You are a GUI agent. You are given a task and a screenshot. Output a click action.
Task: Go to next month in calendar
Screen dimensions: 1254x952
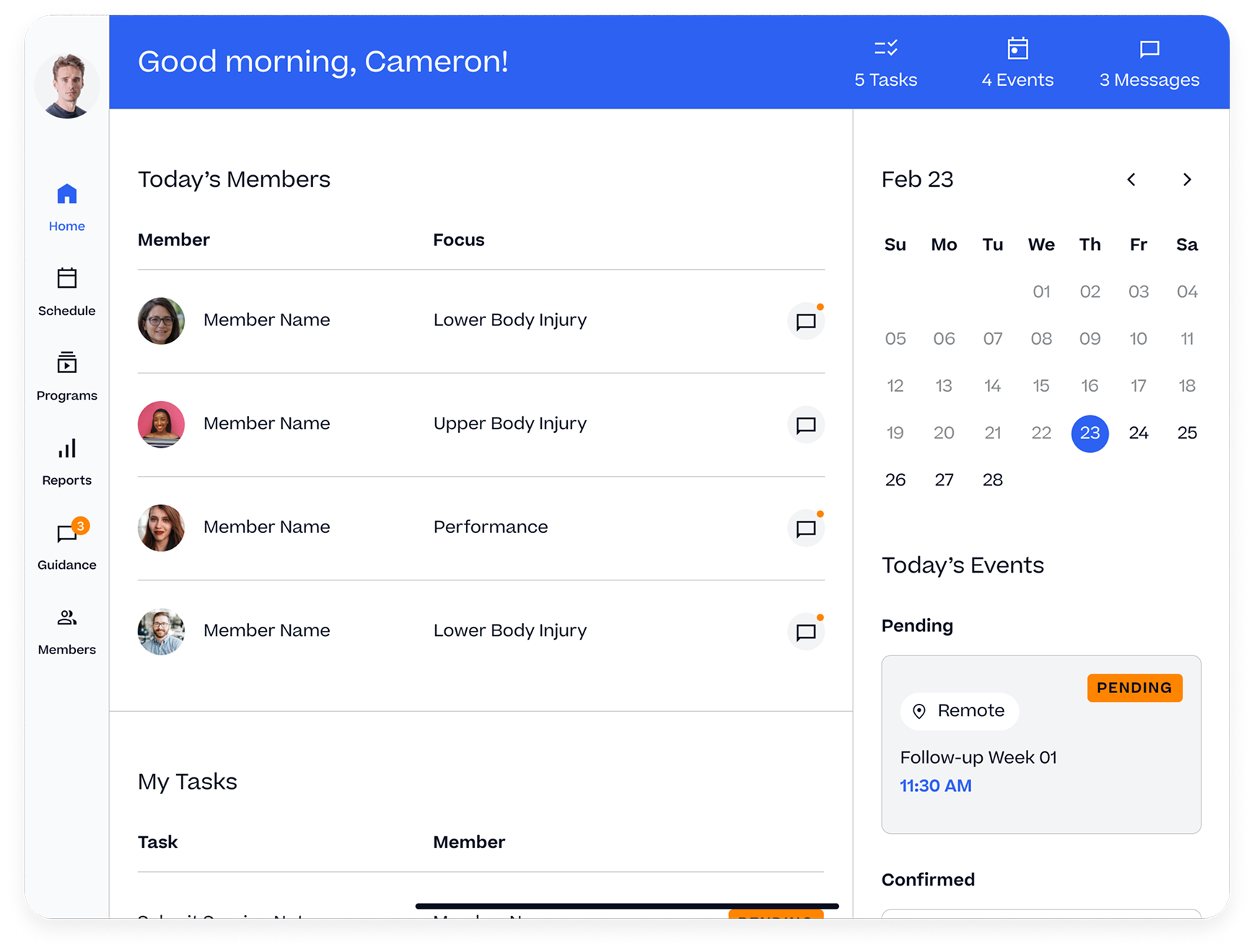[x=1187, y=180]
